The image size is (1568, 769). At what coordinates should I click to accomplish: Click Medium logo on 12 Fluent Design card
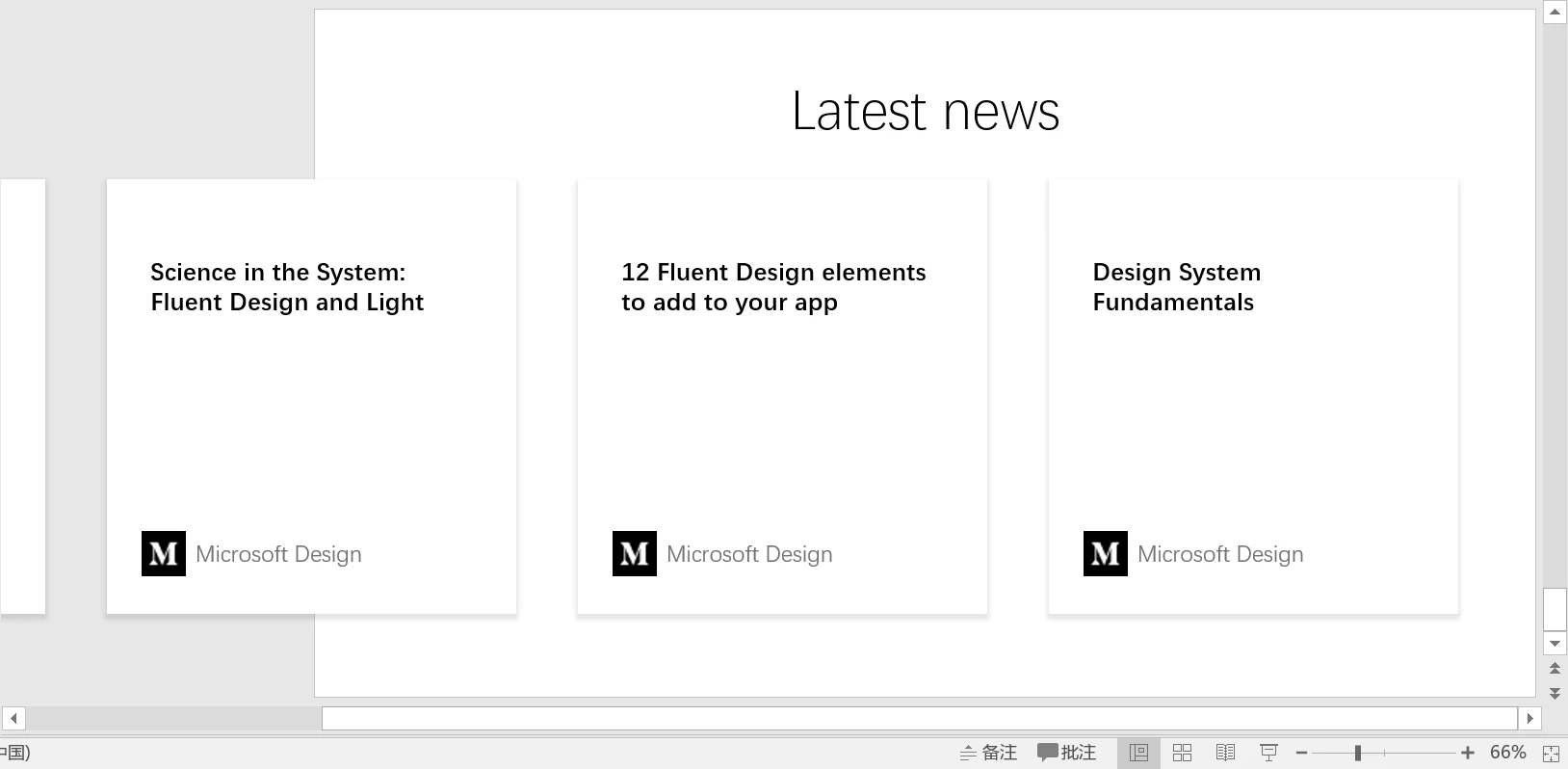pos(635,553)
